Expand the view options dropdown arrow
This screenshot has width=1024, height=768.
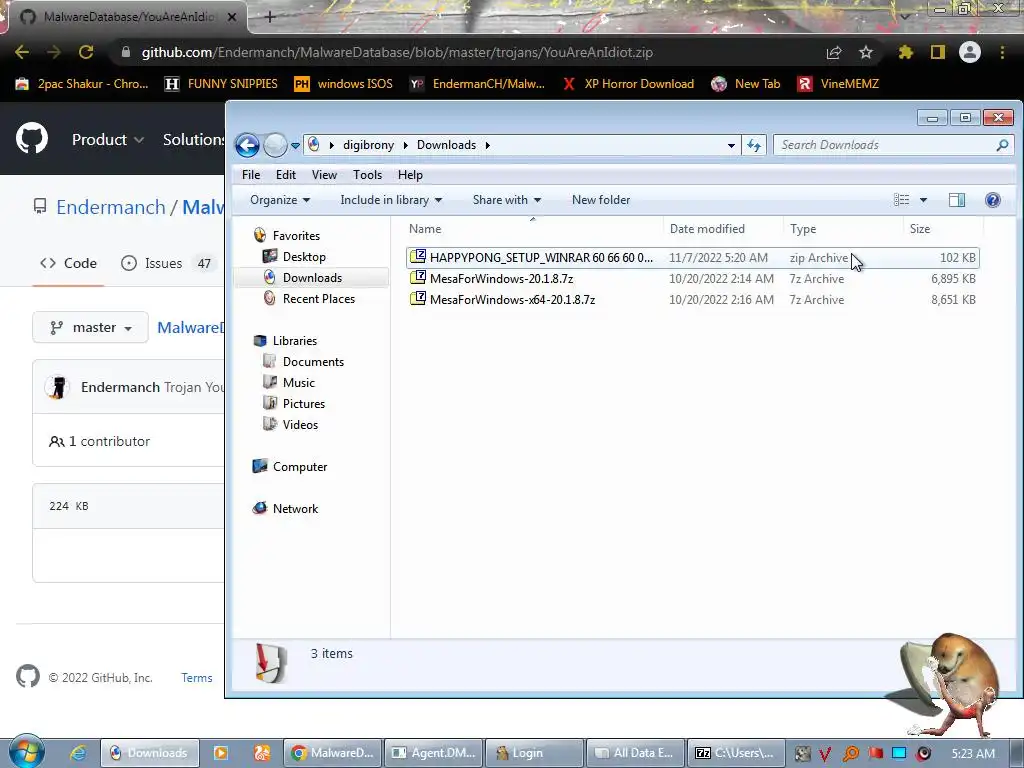pos(923,200)
